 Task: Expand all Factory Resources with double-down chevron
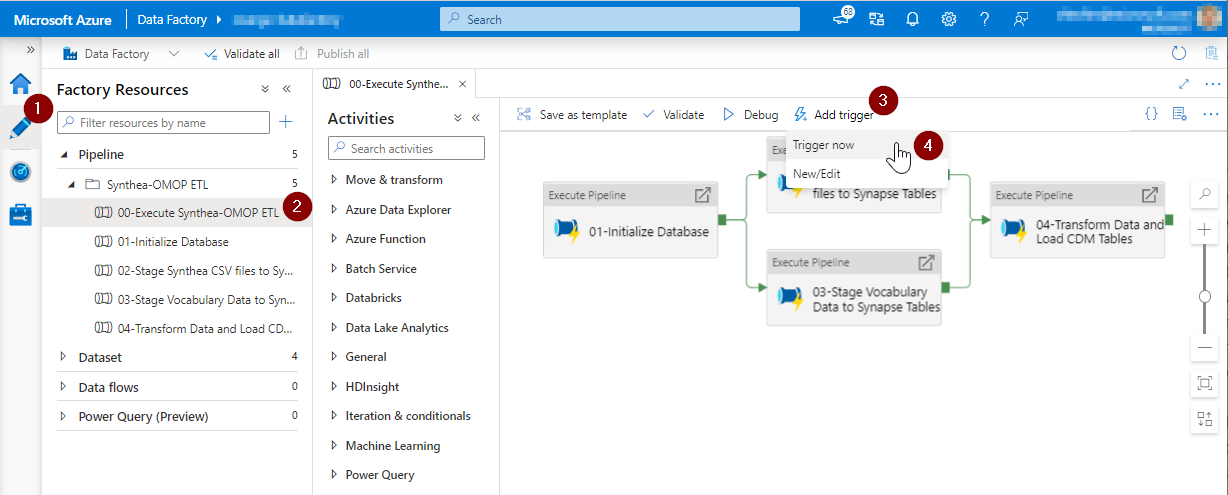[265, 89]
